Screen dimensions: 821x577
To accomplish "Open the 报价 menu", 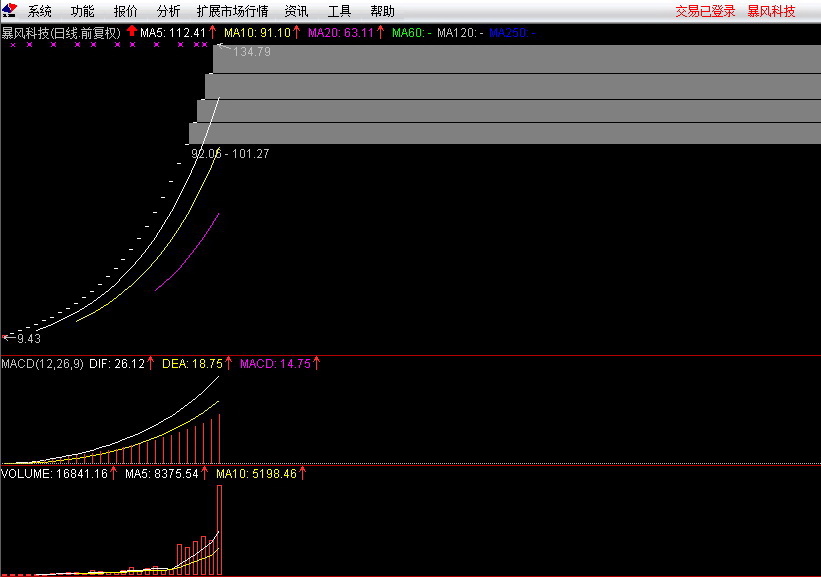I will click(126, 11).
